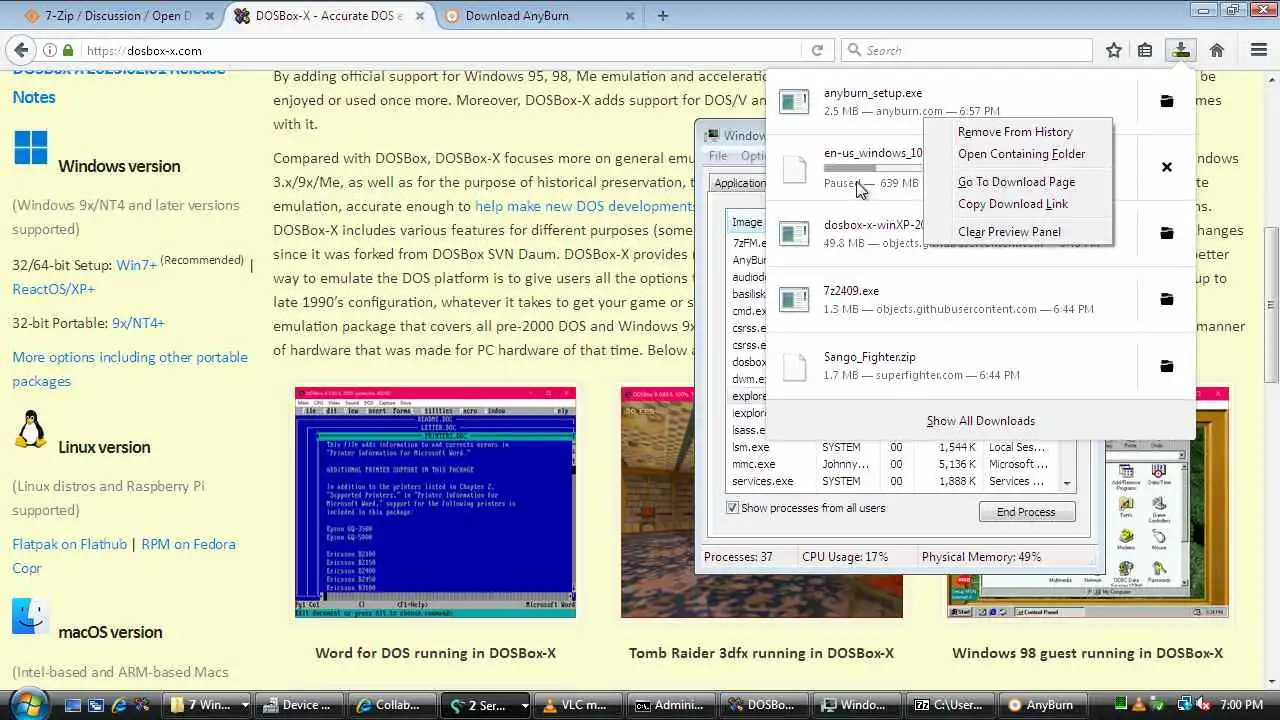1280x720 pixels.
Task: Click the Sango_Fighter.zip file icon
Action: (x=794, y=367)
